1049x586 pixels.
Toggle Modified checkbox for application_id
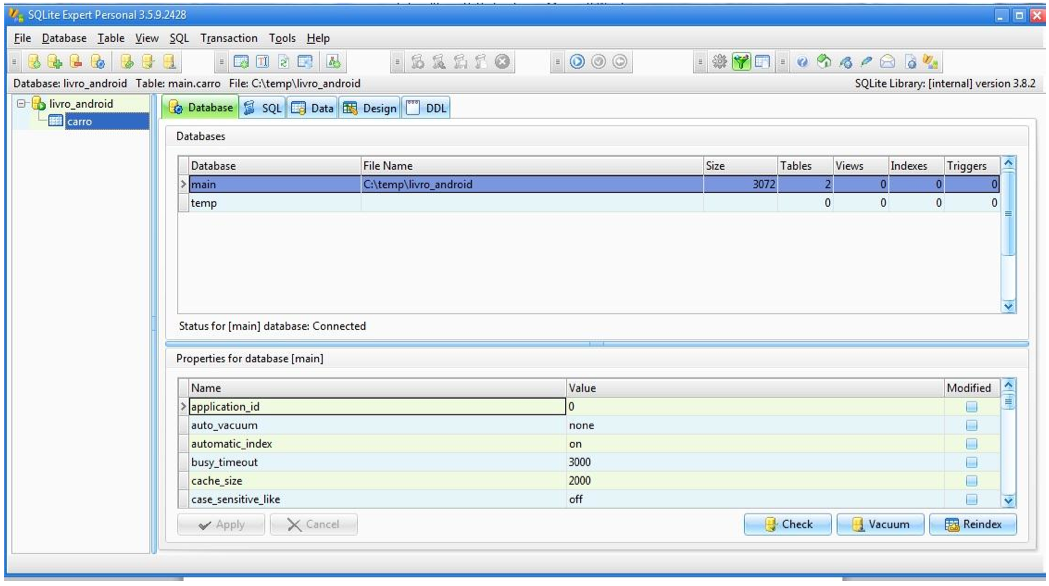pyautogui.click(x=971, y=407)
